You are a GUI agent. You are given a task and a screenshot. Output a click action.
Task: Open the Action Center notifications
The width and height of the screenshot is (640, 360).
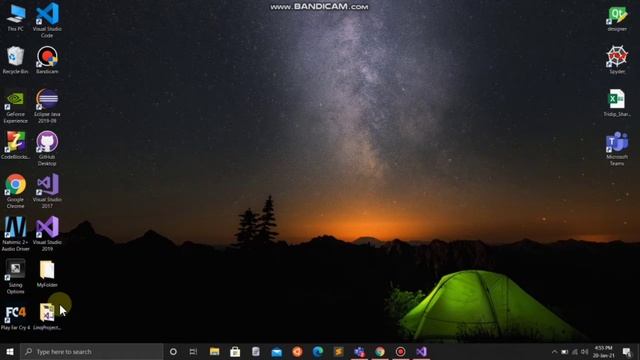[627, 351]
